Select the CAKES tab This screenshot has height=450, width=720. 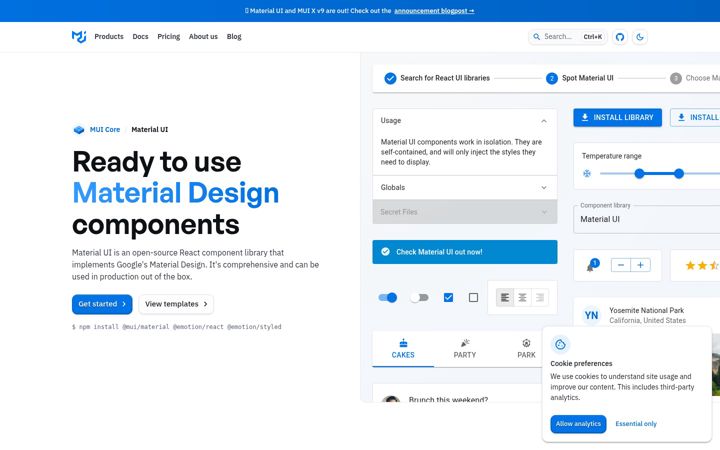click(403, 349)
